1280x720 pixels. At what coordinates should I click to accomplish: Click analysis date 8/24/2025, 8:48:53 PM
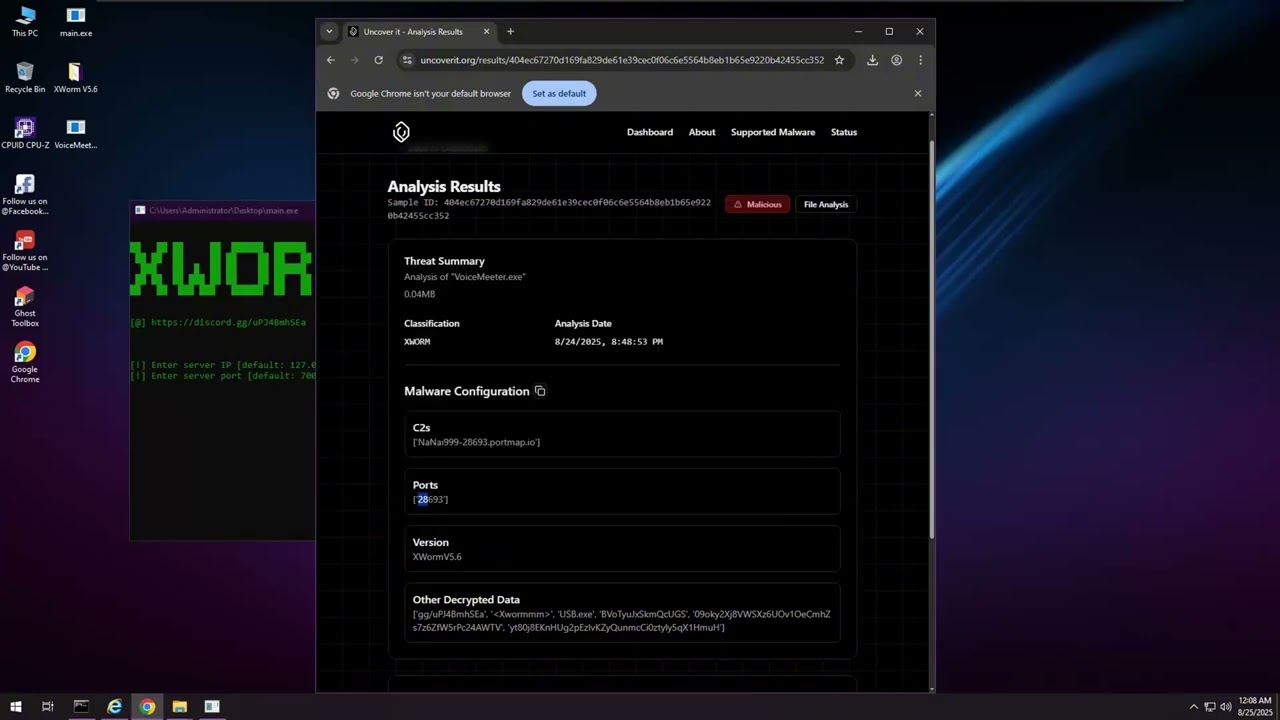click(x=609, y=342)
